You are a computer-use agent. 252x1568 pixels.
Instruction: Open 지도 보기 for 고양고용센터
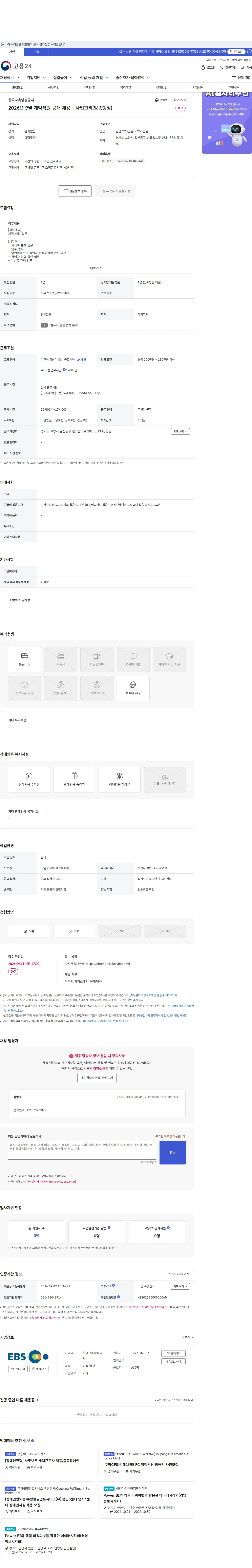180,1286
